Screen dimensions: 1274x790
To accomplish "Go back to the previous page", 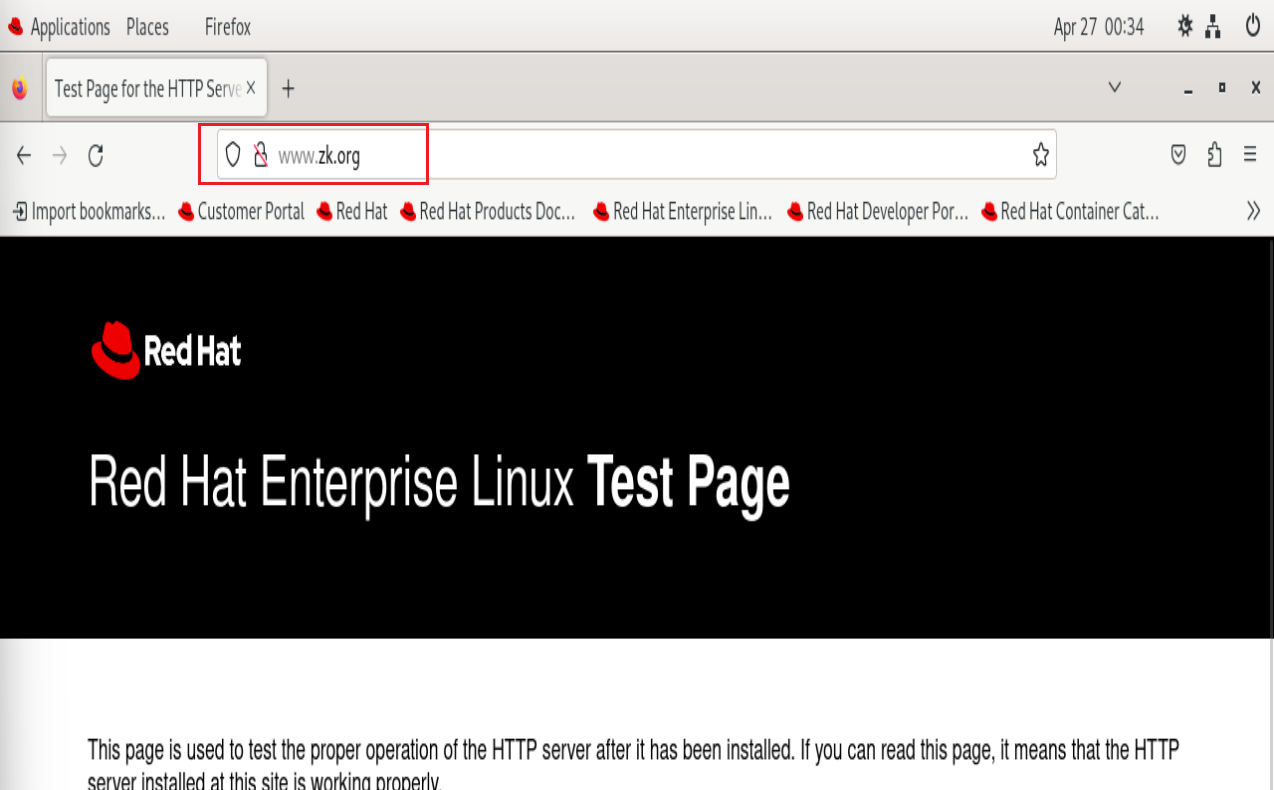I will pos(24,155).
